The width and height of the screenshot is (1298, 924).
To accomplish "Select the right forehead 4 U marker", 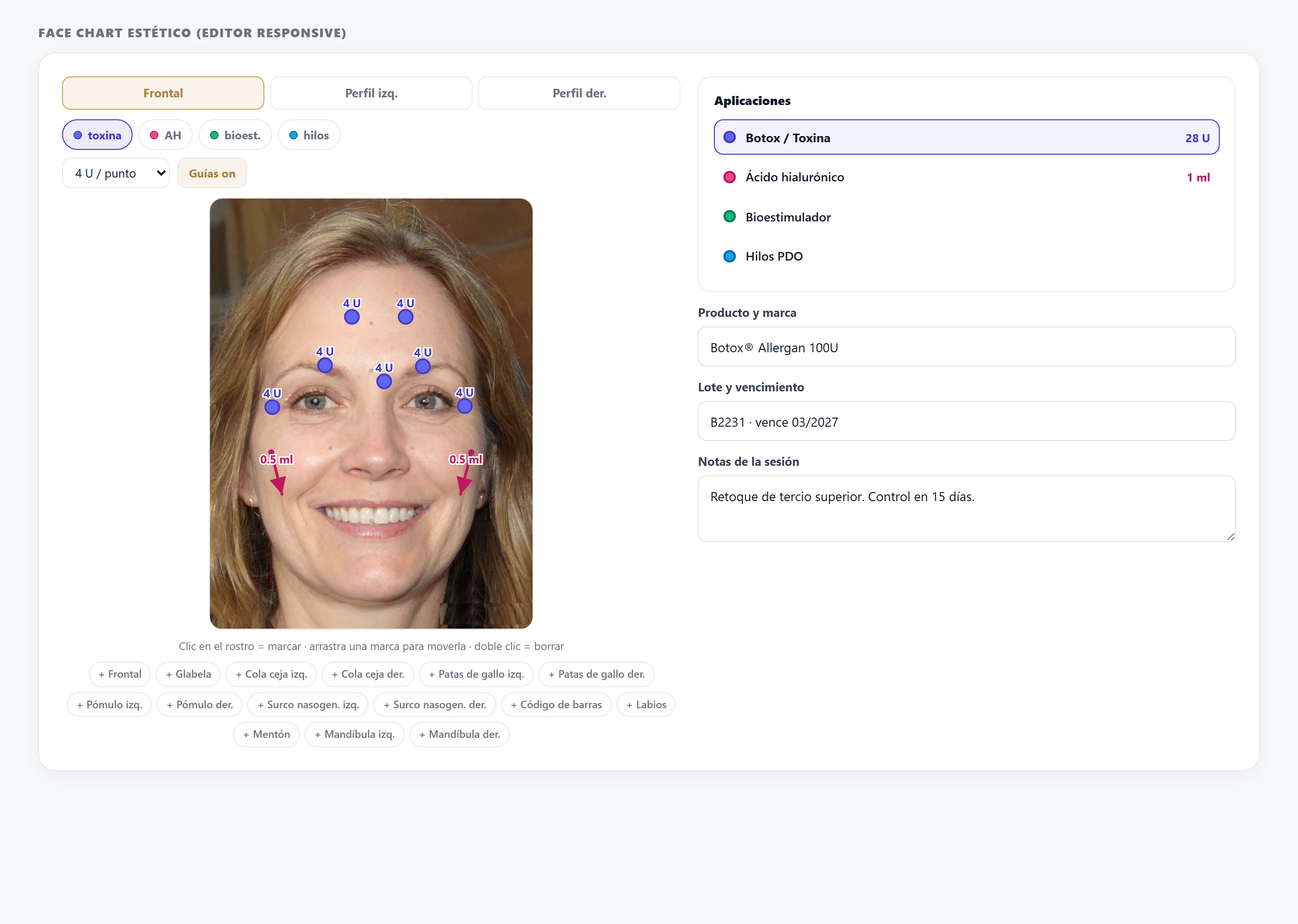I will (406, 317).
